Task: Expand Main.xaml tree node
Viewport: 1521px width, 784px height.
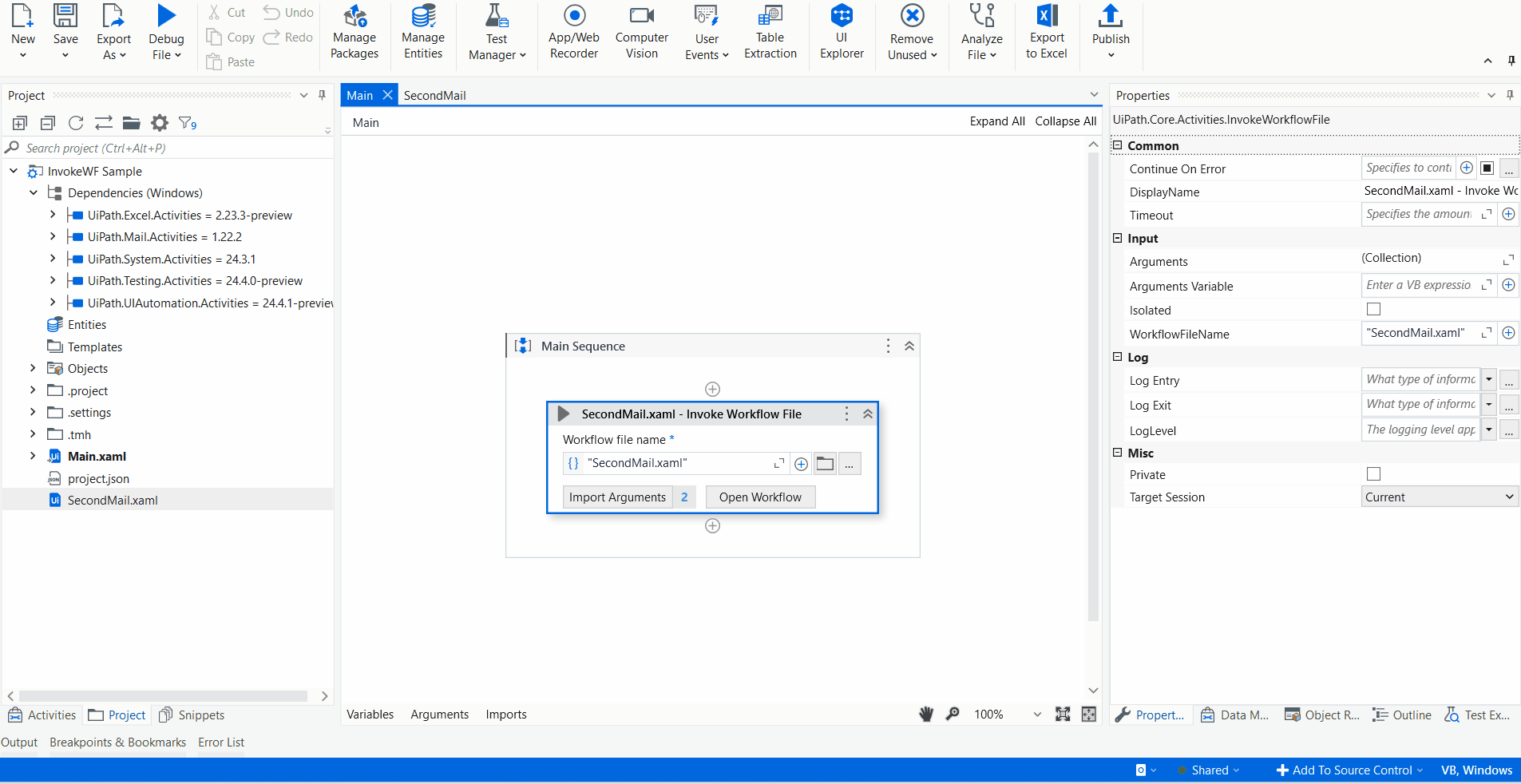Action: (x=33, y=456)
